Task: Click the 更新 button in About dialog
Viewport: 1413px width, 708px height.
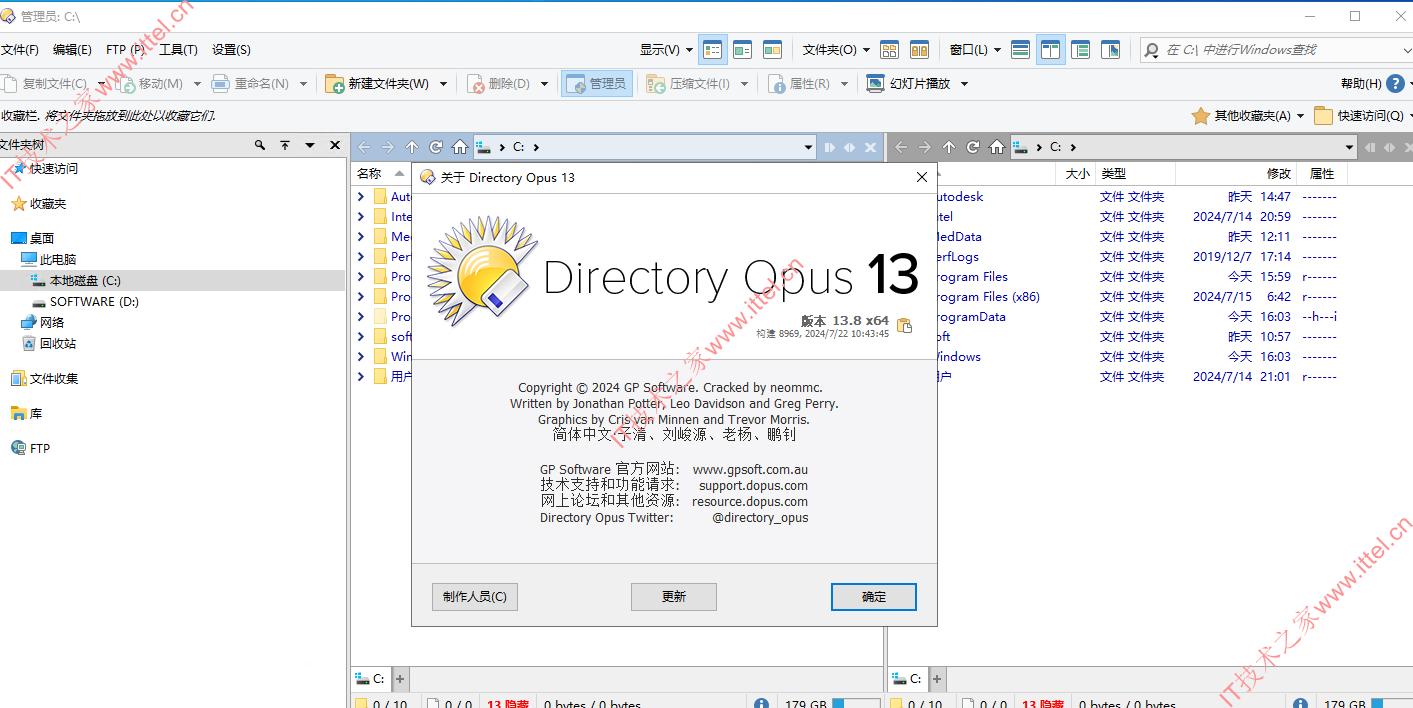Action: (673, 596)
